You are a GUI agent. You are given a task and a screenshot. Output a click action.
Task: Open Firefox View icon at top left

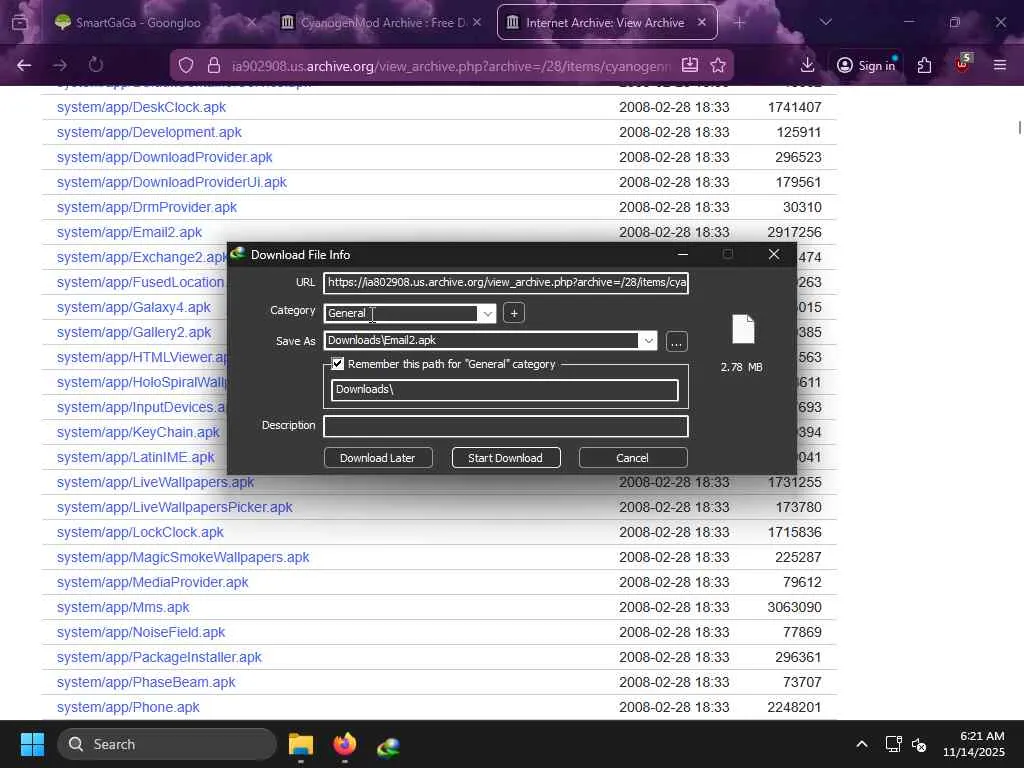20,23
